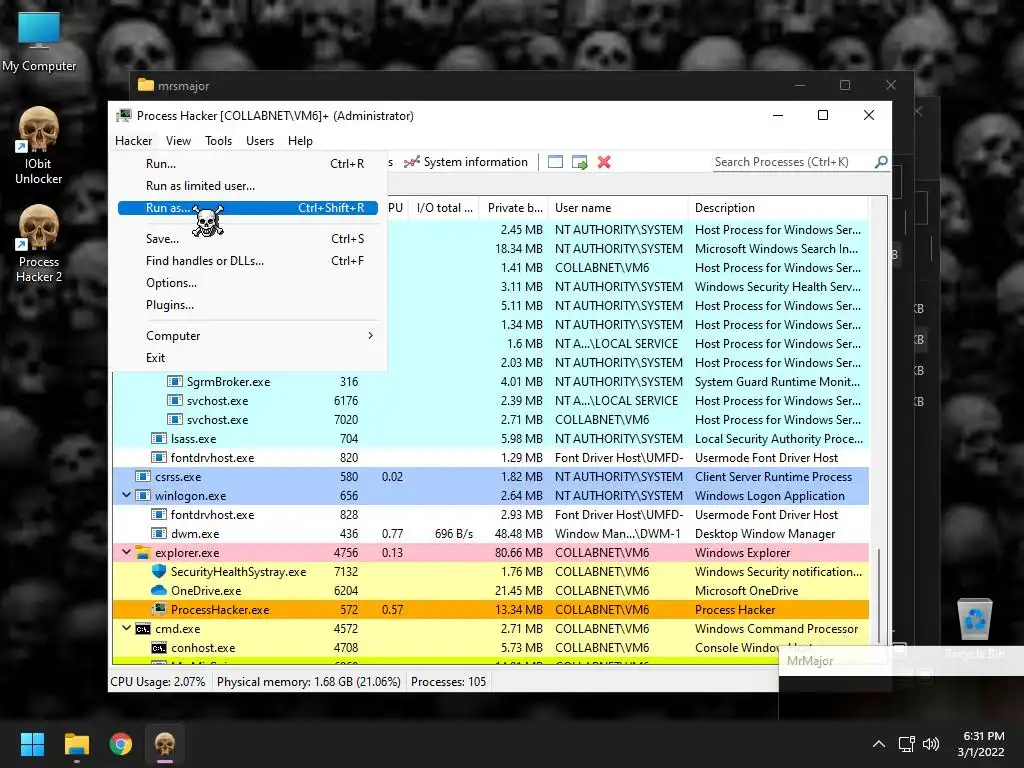
Task: Click the System information toolbar label
Action: (x=475, y=162)
